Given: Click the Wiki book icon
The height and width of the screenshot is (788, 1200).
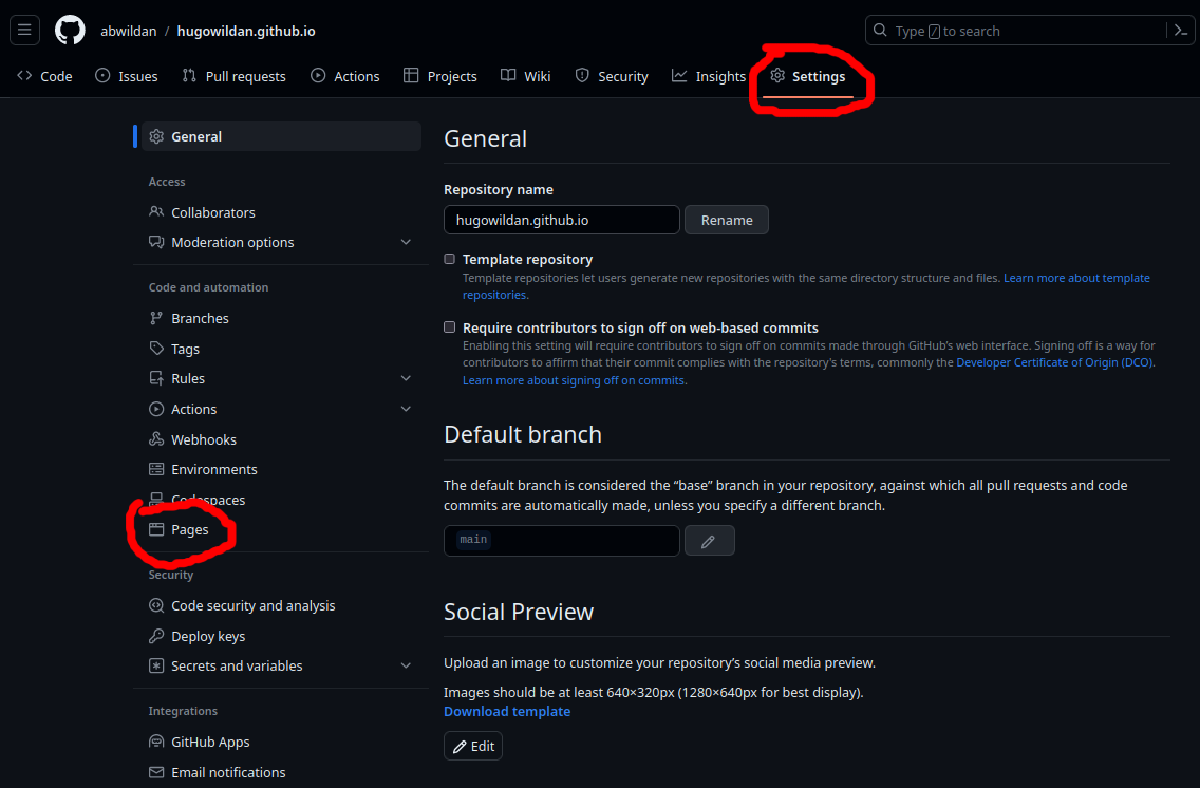Looking at the screenshot, I should 508,76.
